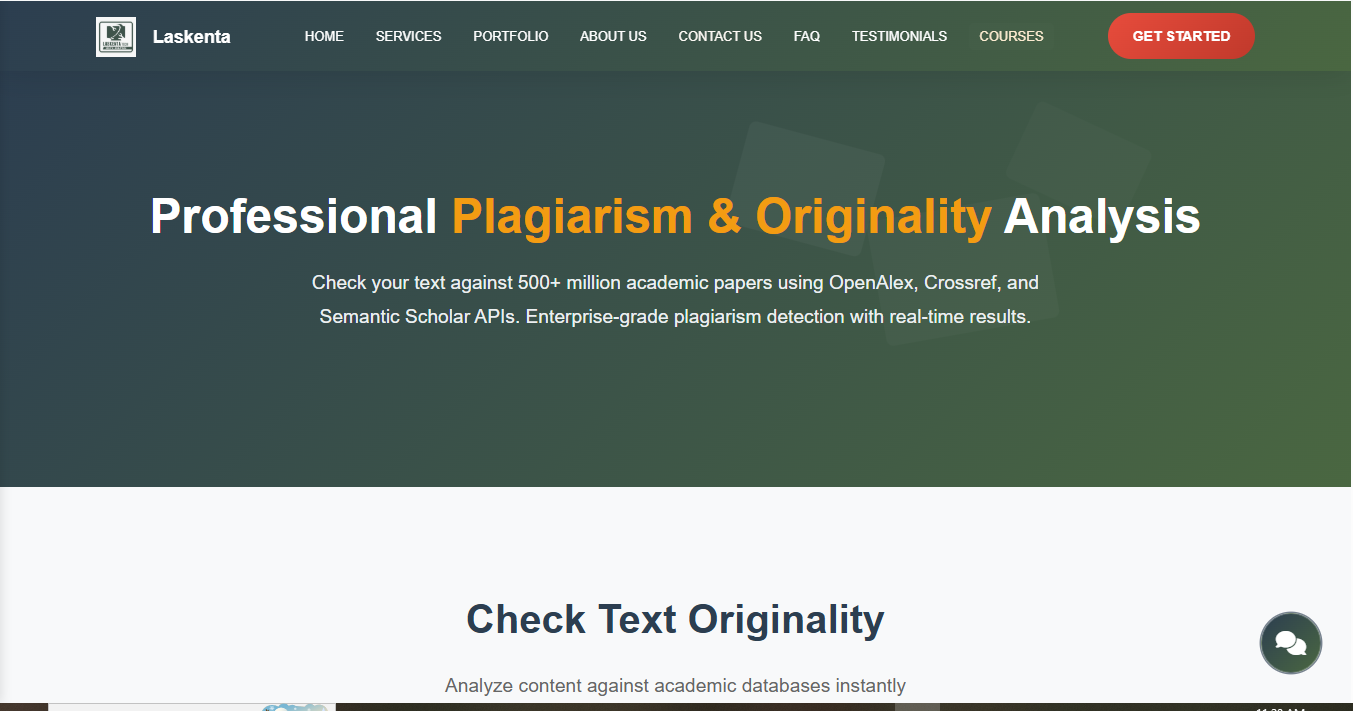Click the hero headline Plagiarism & Originality
Viewport: 1353px width, 711px height.
click(719, 215)
